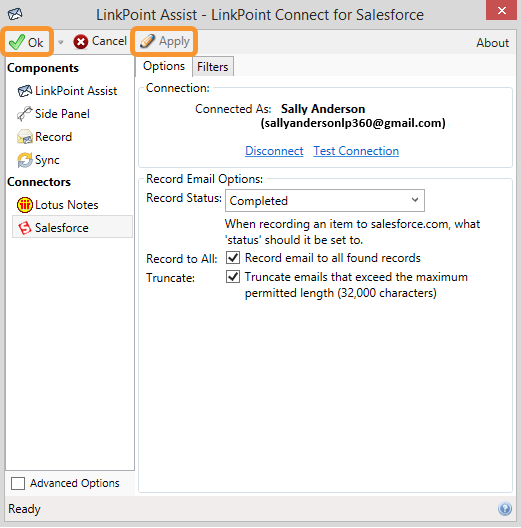Toggle Record email to all found records checkbox
This screenshot has width=521, height=528.
click(233, 258)
